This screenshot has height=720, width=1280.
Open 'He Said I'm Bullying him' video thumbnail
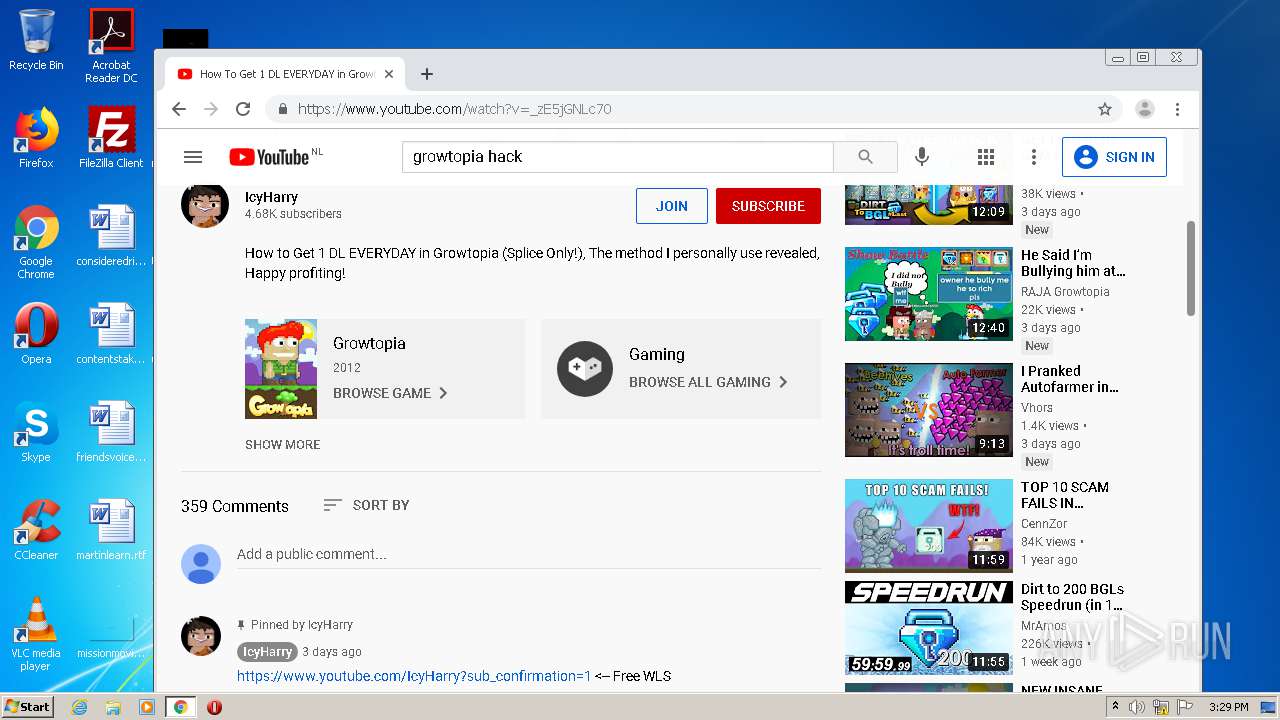click(929, 294)
